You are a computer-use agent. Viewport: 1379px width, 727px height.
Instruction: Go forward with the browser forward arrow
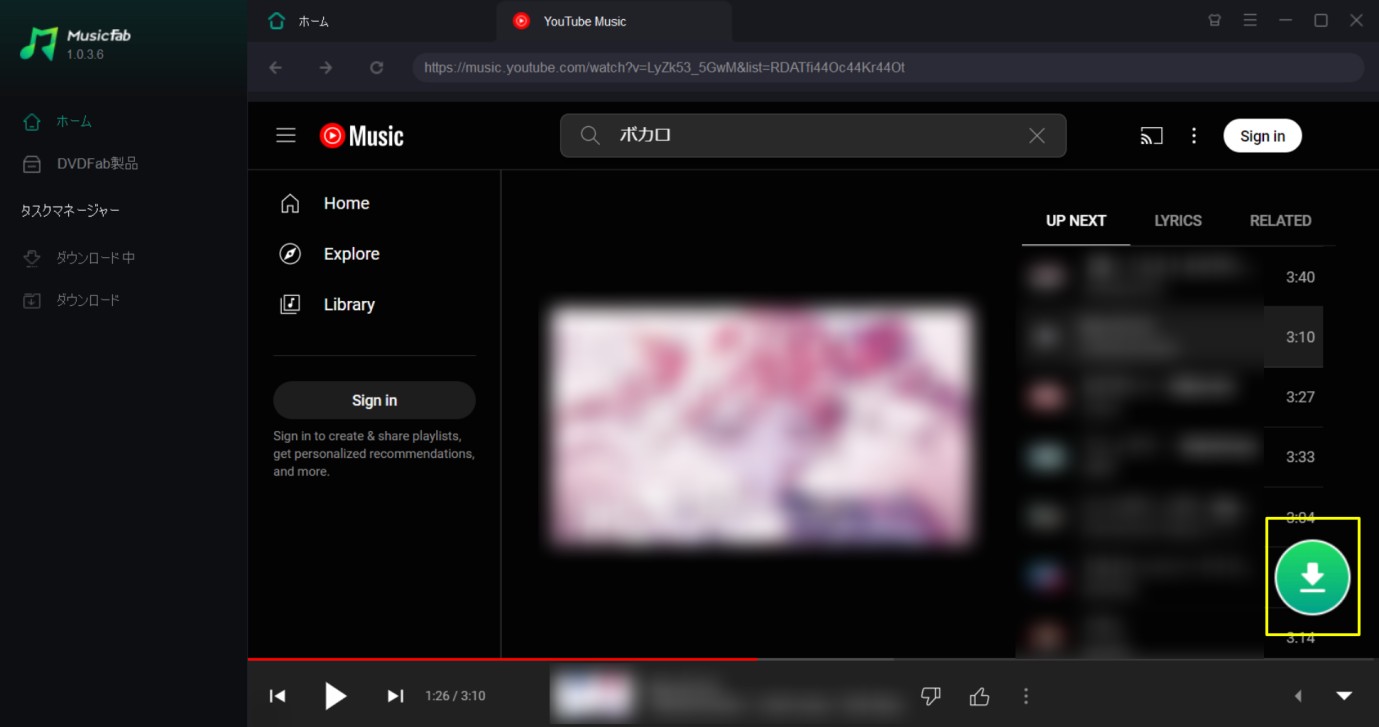point(326,67)
